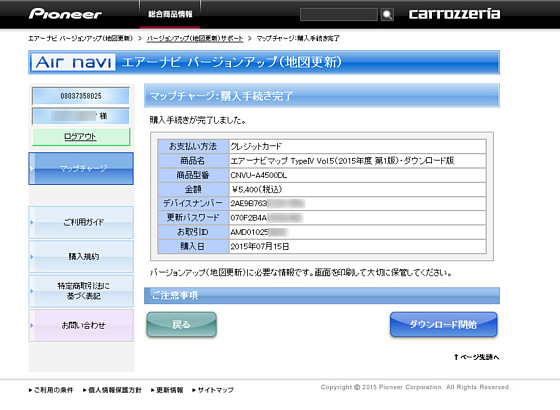Open the 個人情報保護方針 footer link
This screenshot has height=410, width=560.
(x=112, y=390)
